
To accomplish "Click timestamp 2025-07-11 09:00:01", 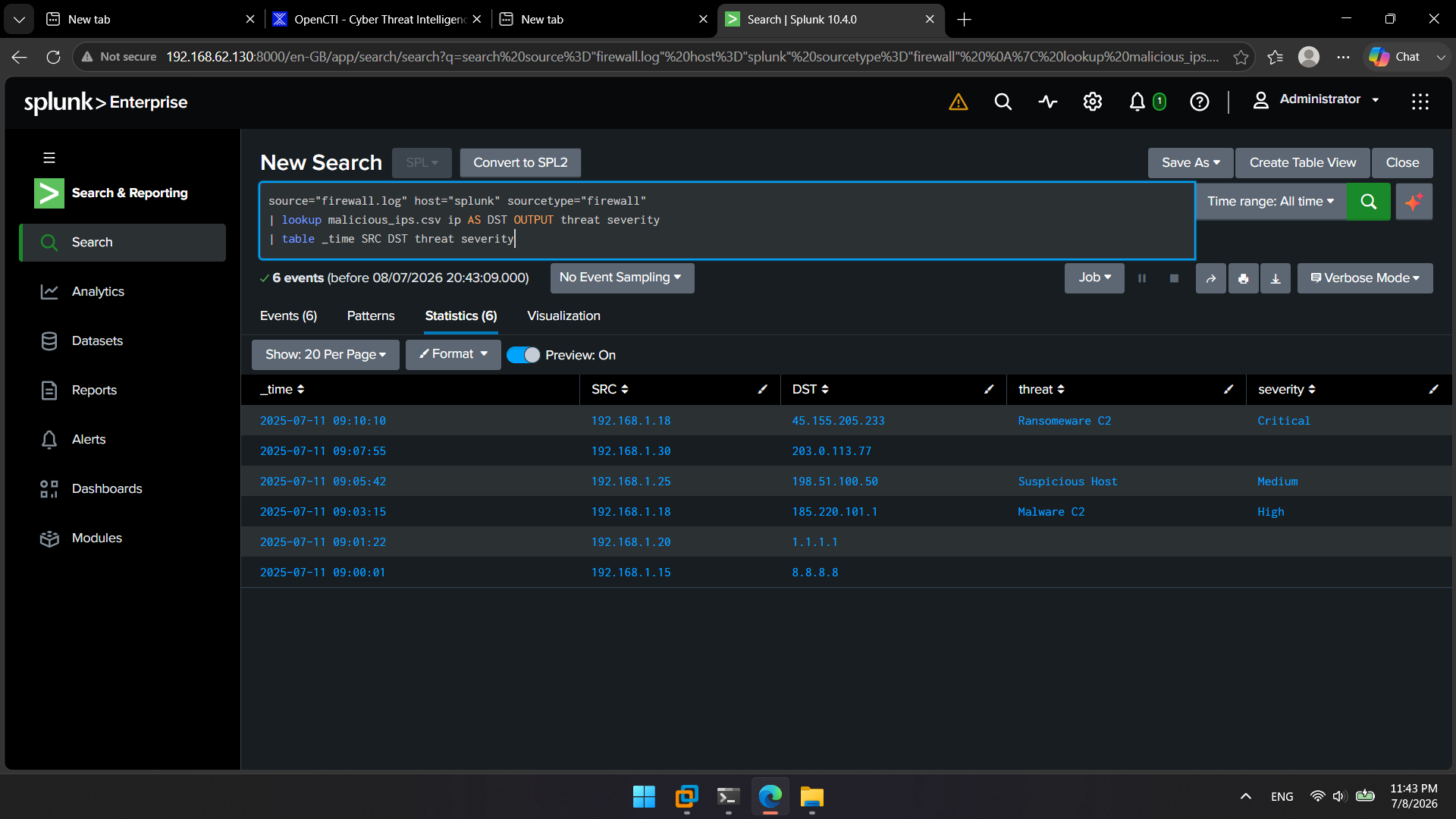I will point(323,573).
